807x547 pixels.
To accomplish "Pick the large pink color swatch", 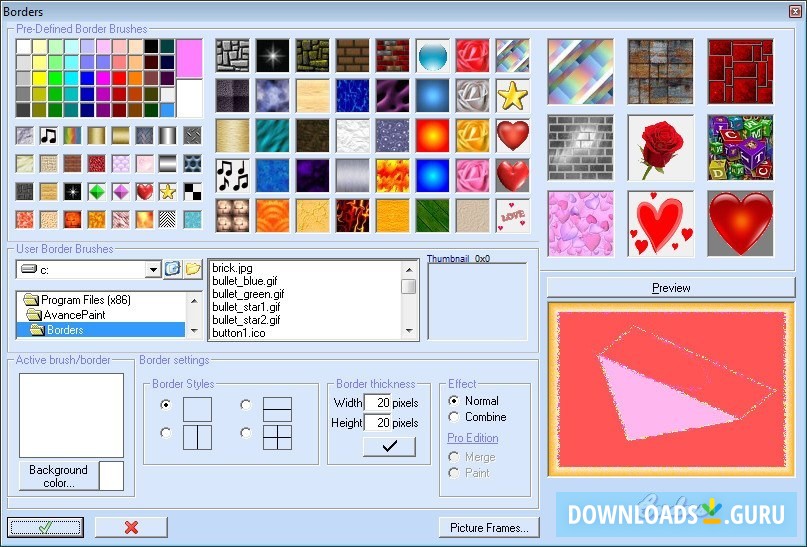I will (x=189, y=58).
